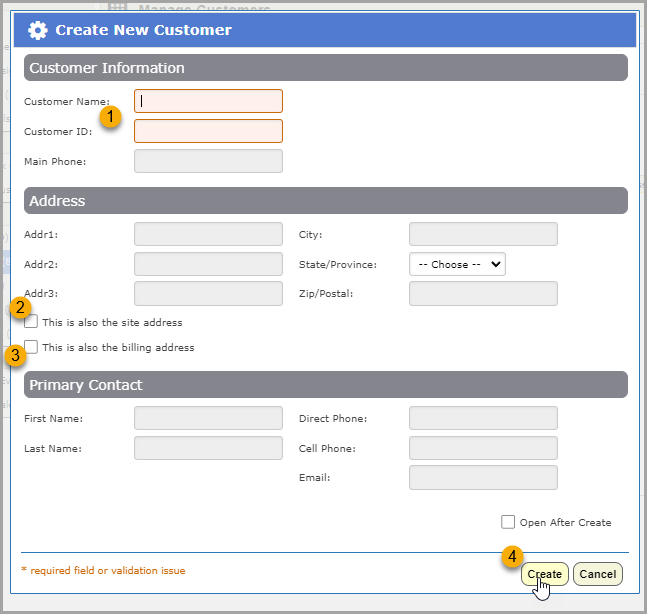Click the Email input field
The height and width of the screenshot is (614, 647).
pos(483,477)
